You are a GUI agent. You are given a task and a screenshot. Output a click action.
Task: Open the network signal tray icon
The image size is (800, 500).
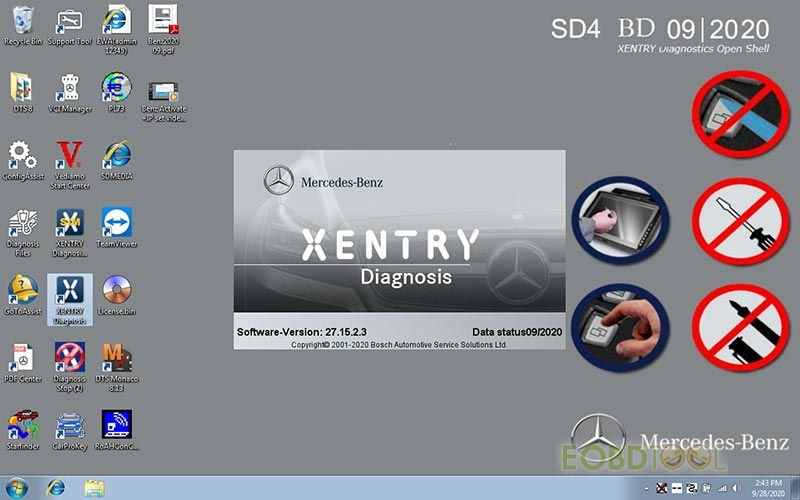[722, 488]
